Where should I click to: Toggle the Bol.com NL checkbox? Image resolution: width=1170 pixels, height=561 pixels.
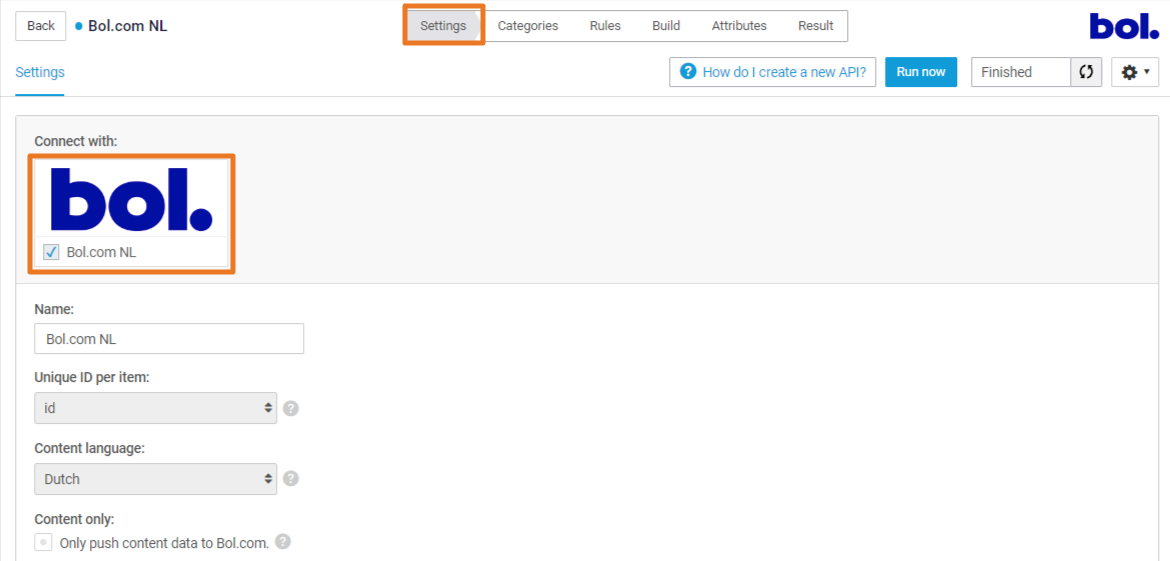click(x=51, y=252)
